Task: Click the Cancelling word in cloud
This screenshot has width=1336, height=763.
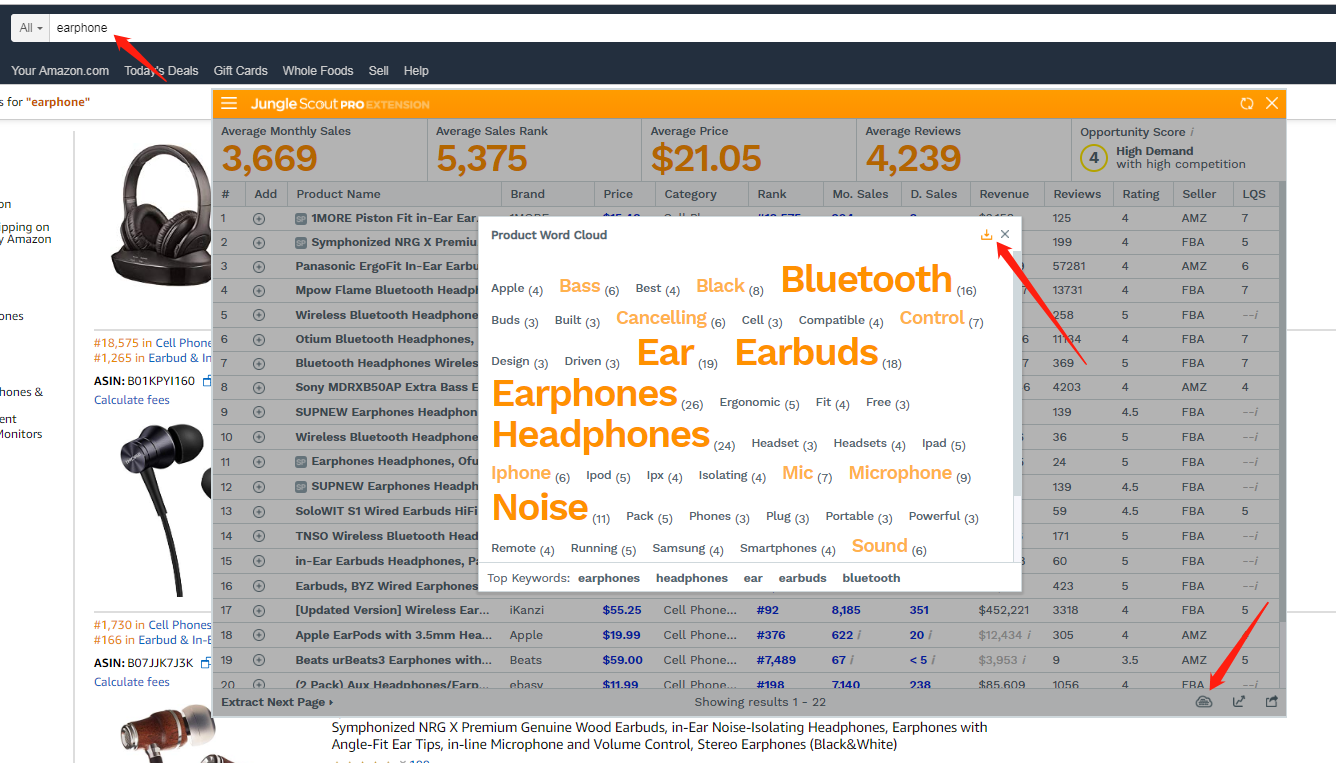Action: point(661,318)
